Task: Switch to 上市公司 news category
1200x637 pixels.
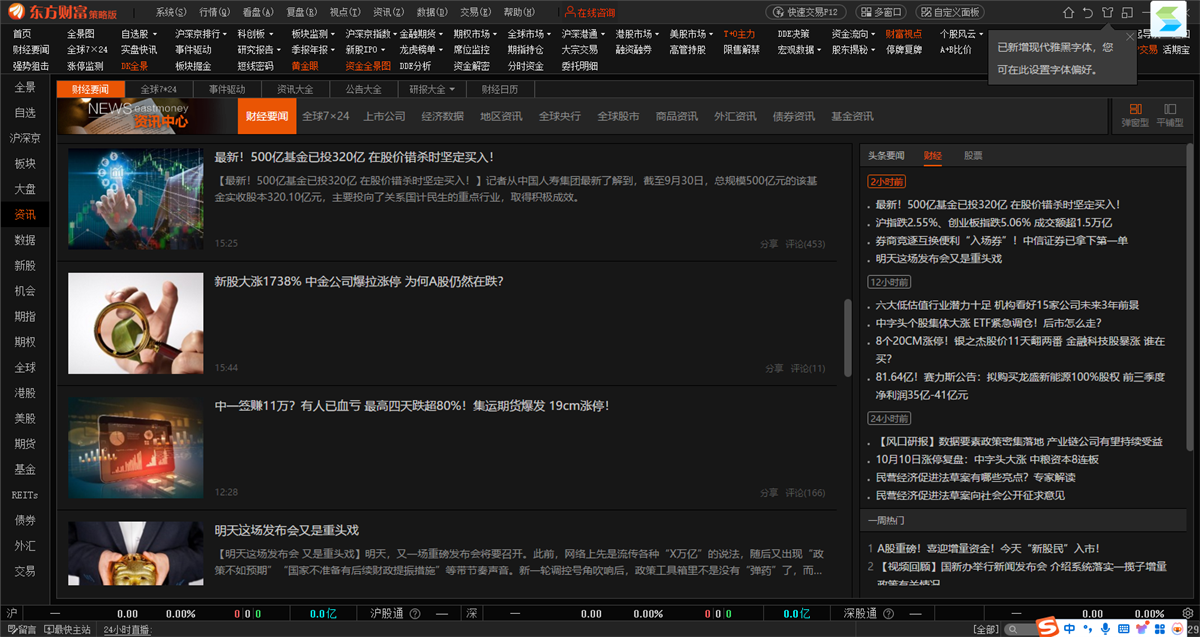Action: [384, 116]
